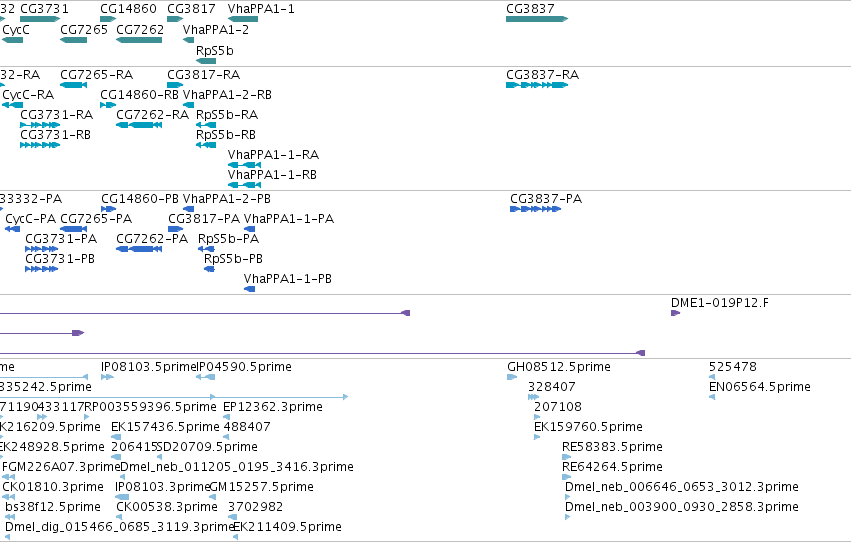This screenshot has height=542, width=851.
Task: Select the CG14860 gene glyph
Action: (108, 19)
